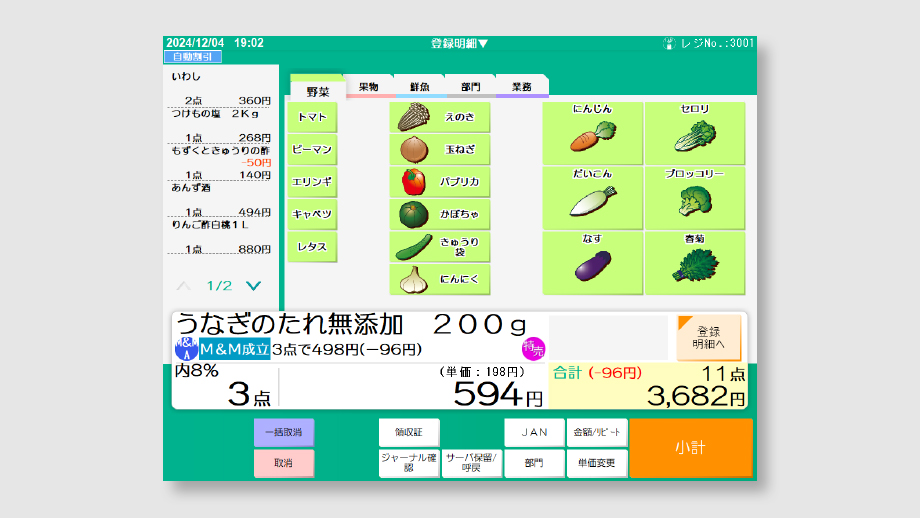Switch to the 果物 tab
This screenshot has height=518, width=920.
[368, 87]
